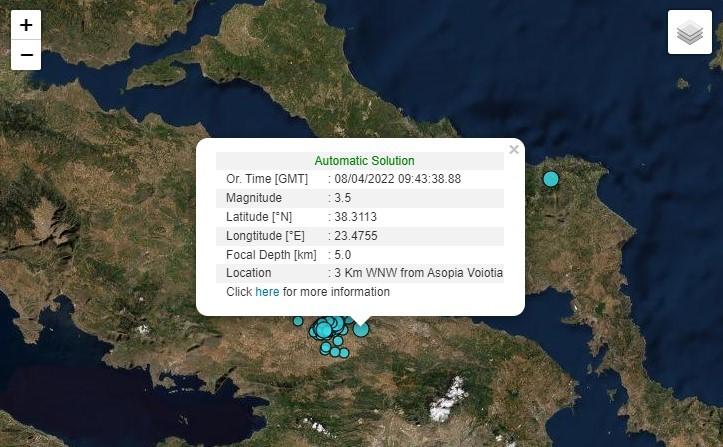
Task: Select the earthquake marker under the popup tip
Action: point(361,329)
